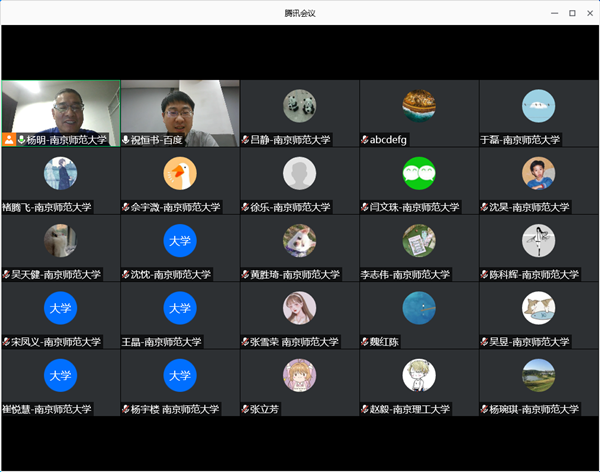Click the muted mic icon beside 沈忱-南京师范大学
This screenshot has width=600, height=472.
(x=126, y=275)
